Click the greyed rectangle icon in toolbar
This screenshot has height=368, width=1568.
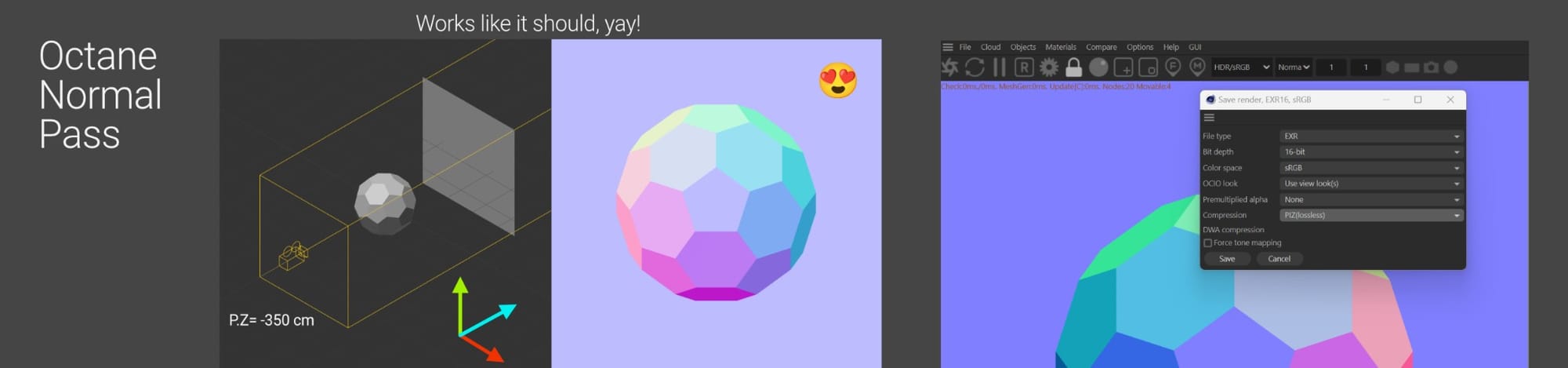[x=1412, y=67]
